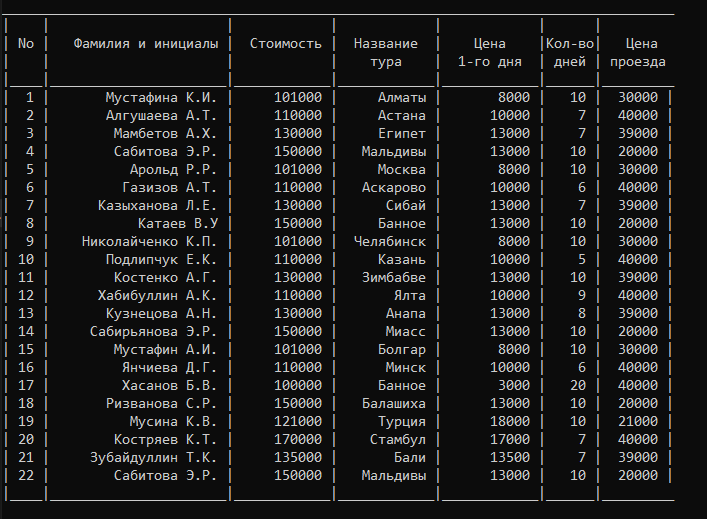Click the cost value 121000
This screenshot has height=519, width=707.
point(298,422)
